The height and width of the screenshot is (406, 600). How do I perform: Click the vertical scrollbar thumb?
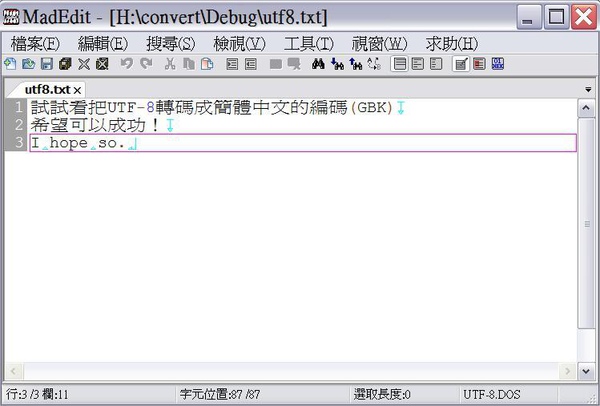(586, 223)
